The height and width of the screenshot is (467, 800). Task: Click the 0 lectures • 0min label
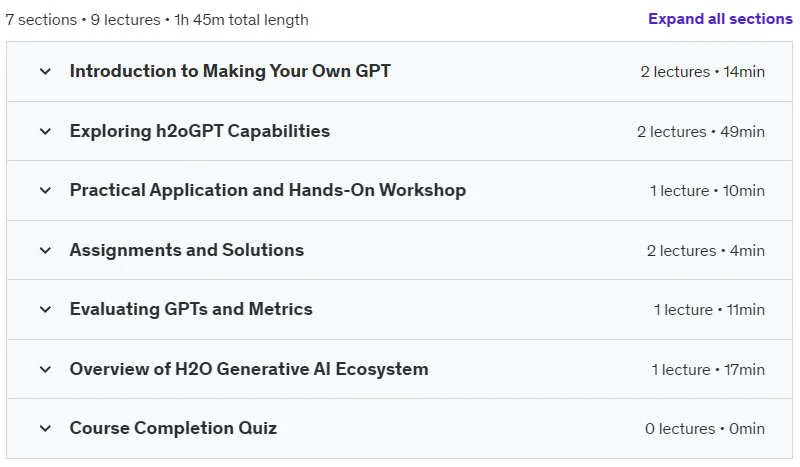pos(705,429)
